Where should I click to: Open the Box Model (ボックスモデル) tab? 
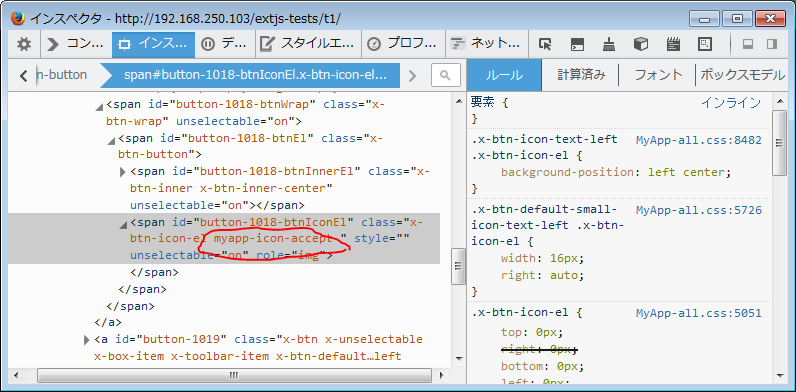[742, 75]
